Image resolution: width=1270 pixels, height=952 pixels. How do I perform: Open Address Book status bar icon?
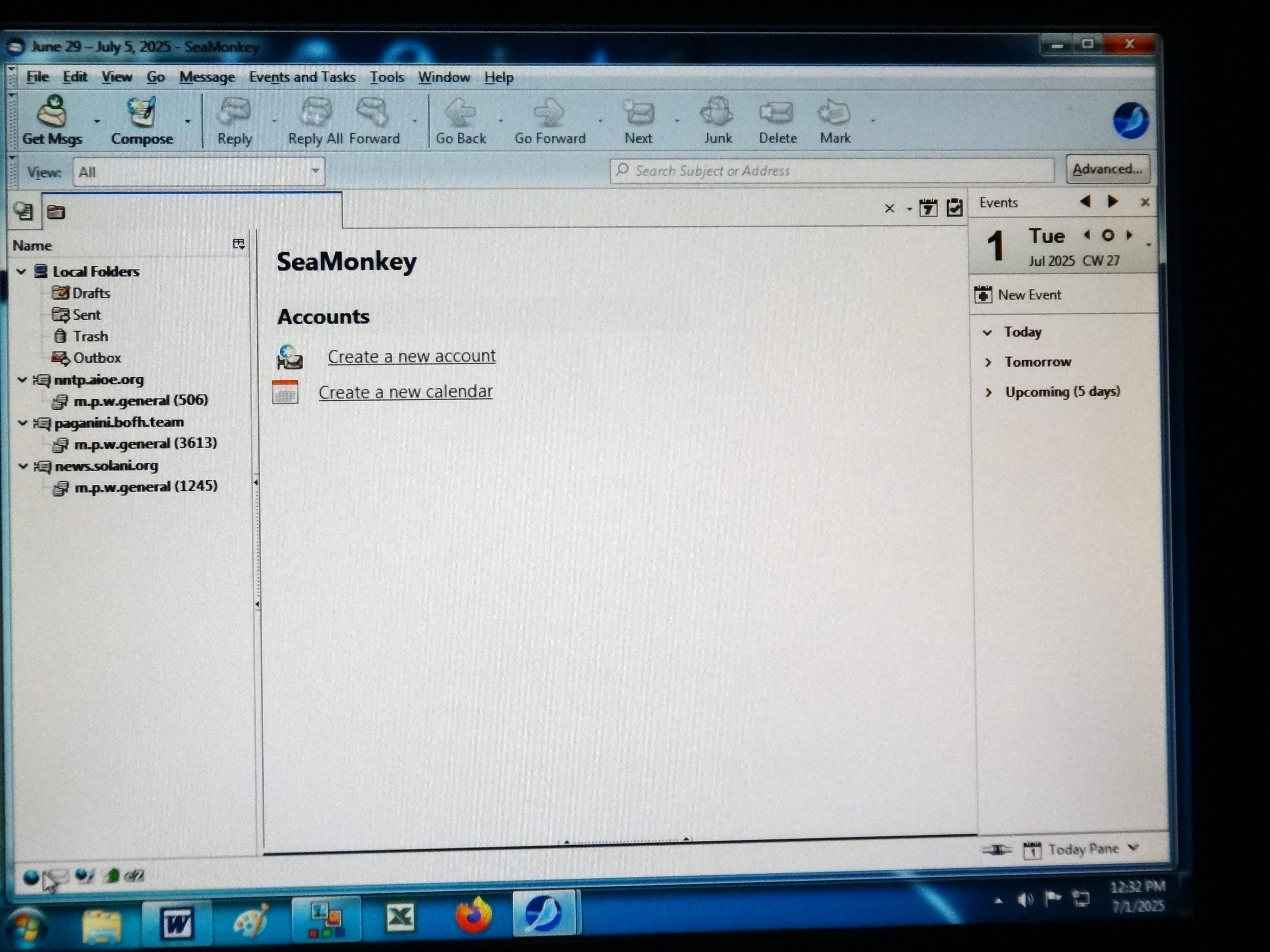112,876
